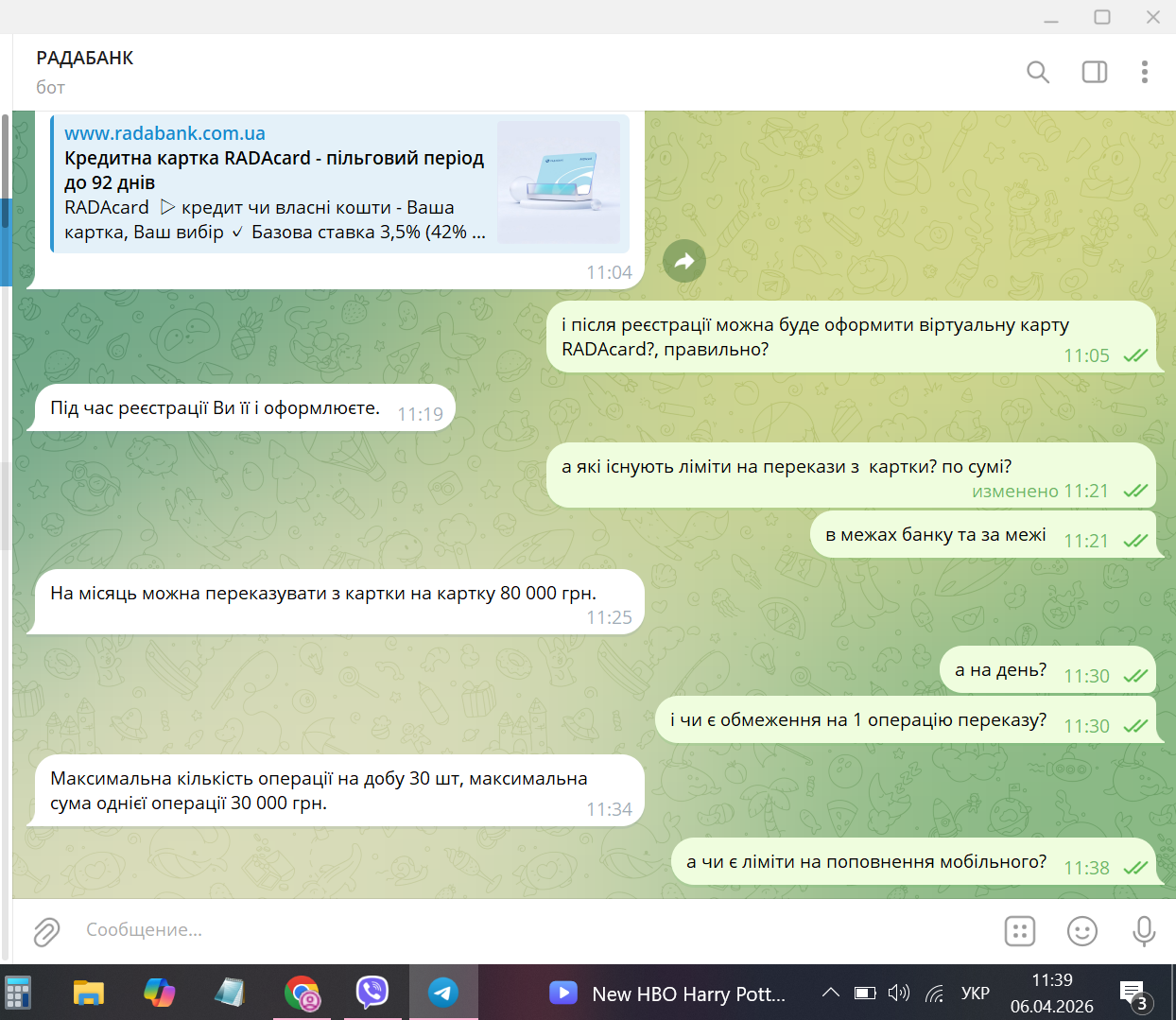1176x1020 pixels.
Task: Toggle the right sidebar panel icon
Action: 1095,72
